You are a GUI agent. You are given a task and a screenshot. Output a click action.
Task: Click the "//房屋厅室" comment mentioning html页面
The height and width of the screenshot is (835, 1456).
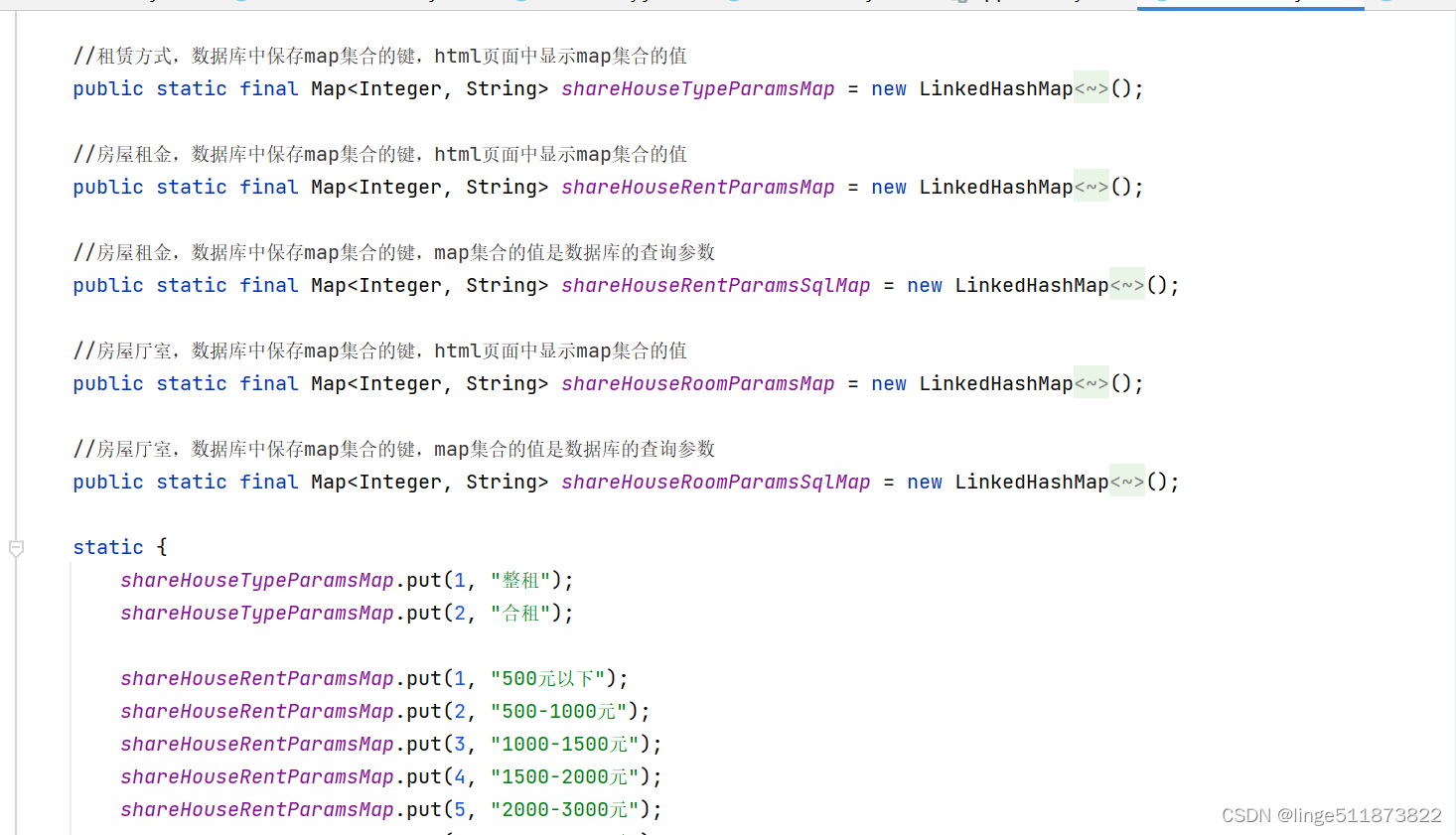380,351
